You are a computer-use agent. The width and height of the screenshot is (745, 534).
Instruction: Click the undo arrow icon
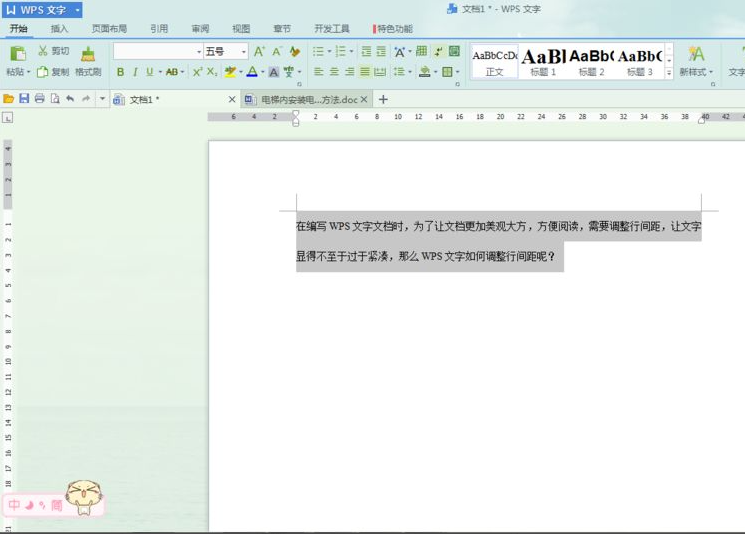[x=70, y=98]
